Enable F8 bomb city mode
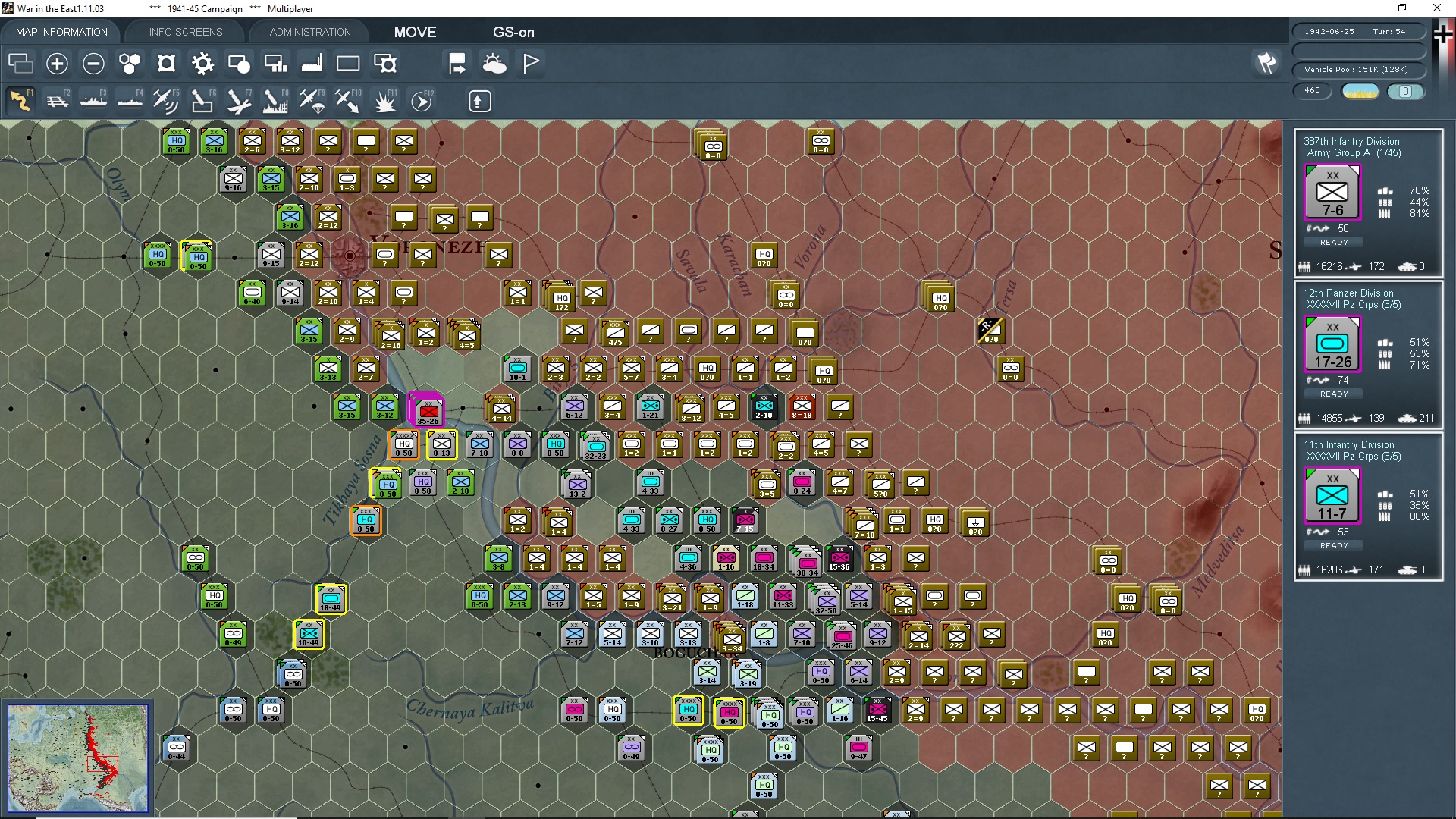The width and height of the screenshot is (1456, 819). (x=275, y=101)
